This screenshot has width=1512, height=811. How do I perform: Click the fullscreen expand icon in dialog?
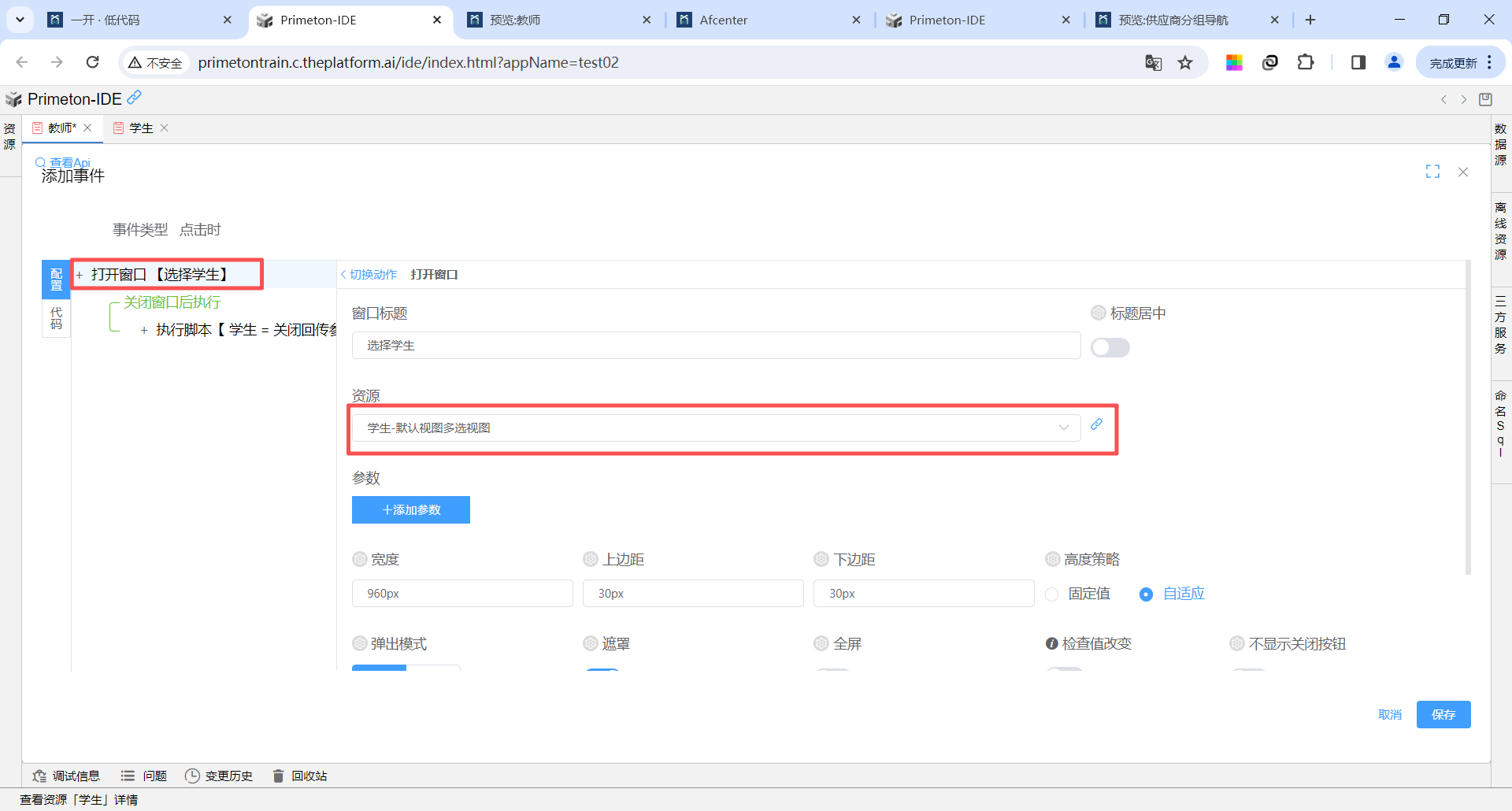coord(1432,172)
